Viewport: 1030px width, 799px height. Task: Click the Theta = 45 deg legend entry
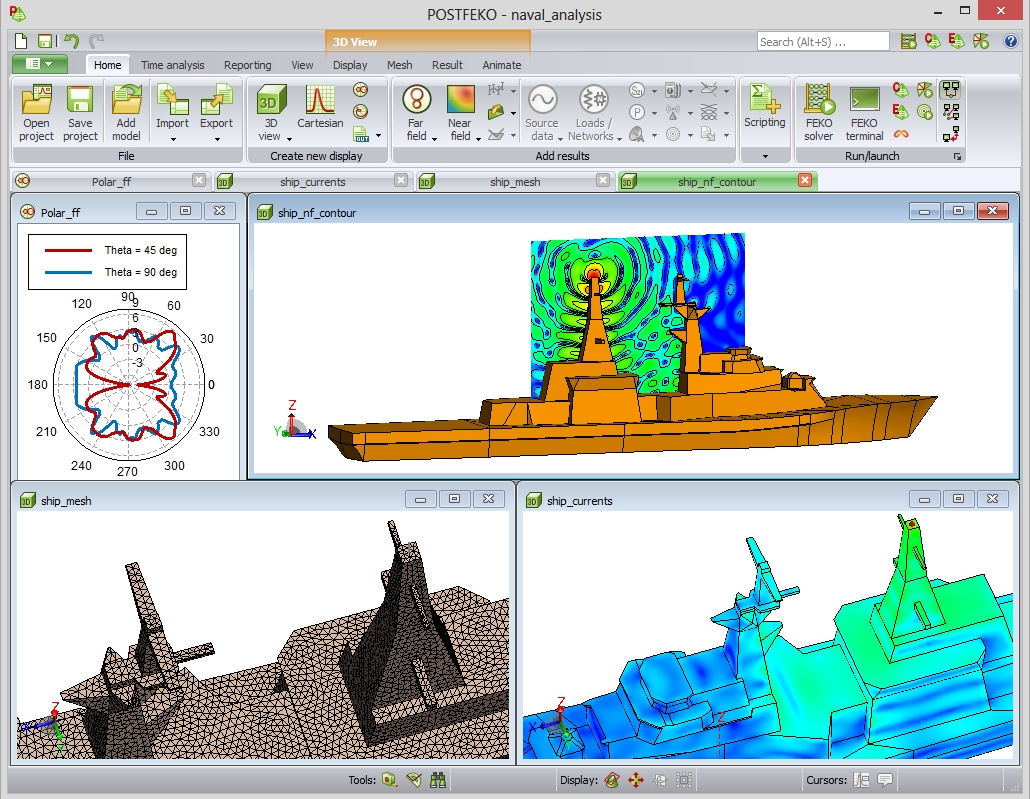coord(111,250)
